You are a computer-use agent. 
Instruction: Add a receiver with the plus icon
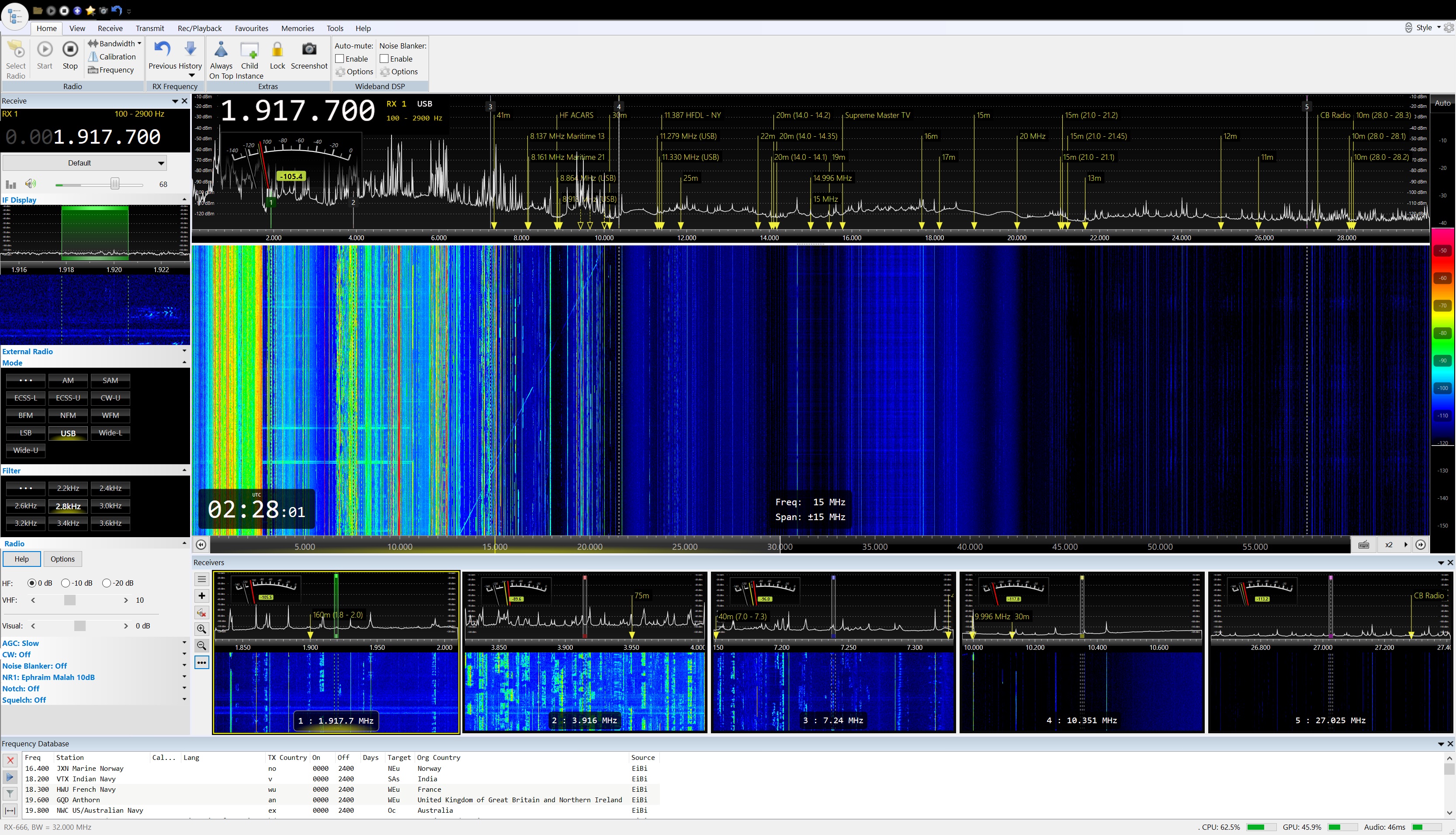point(202,596)
